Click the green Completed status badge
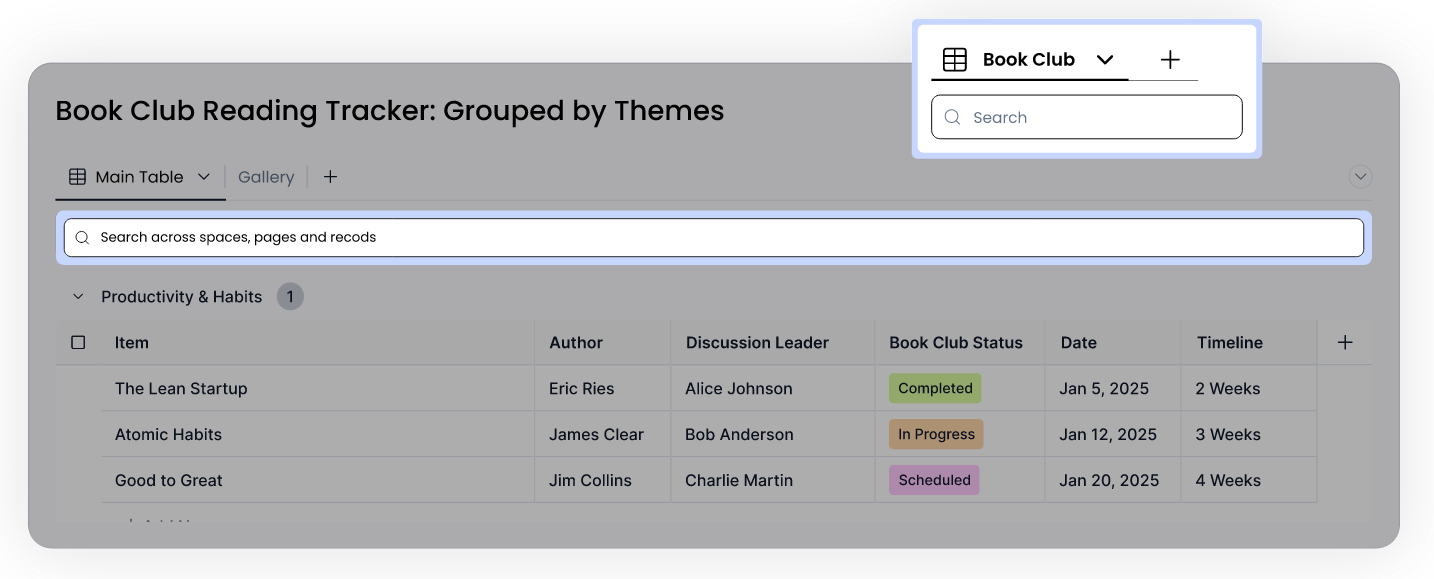The width and height of the screenshot is (1434, 579). [935, 388]
